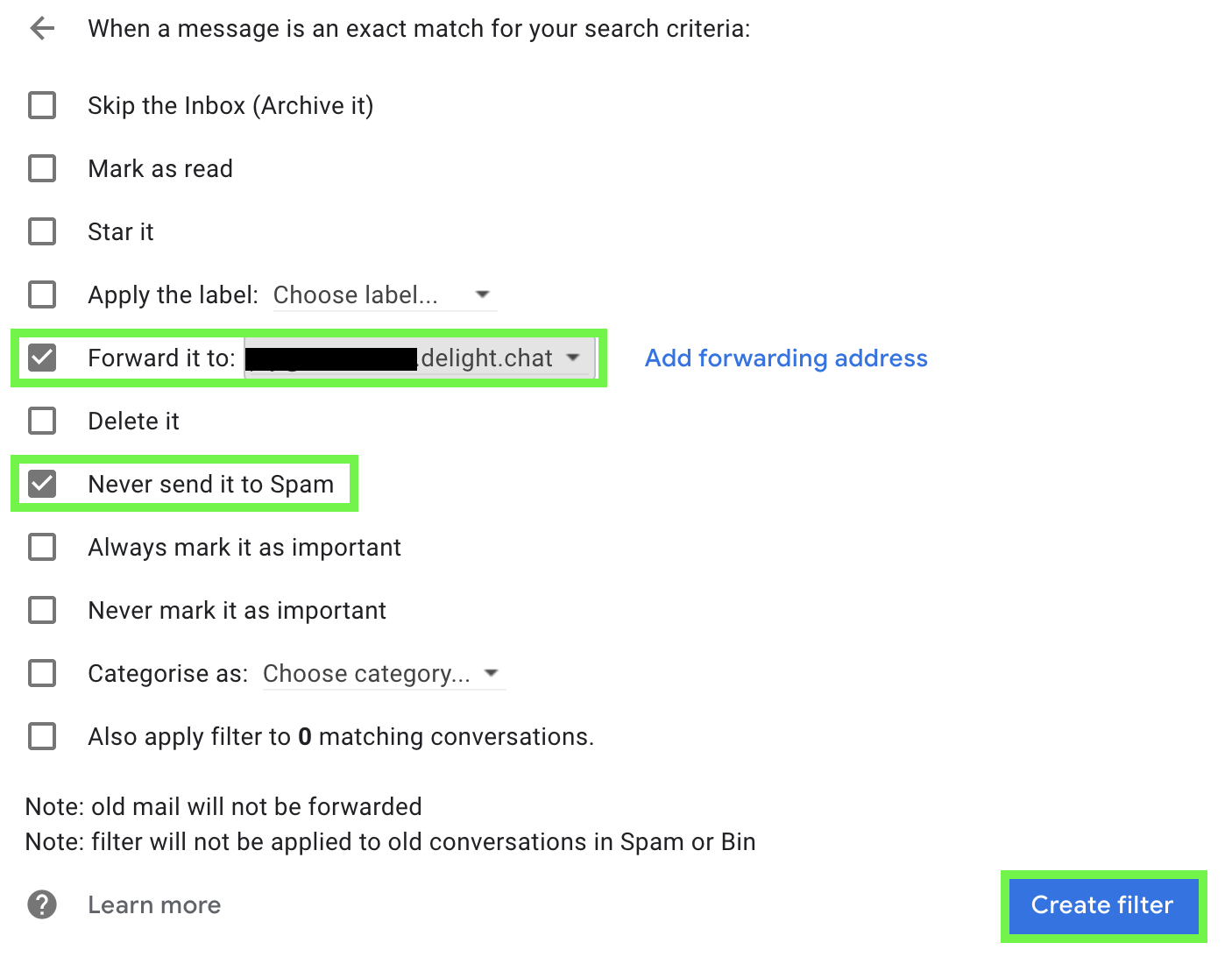The height and width of the screenshot is (964, 1232).
Task: Click the help question mark icon
Action: (42, 904)
